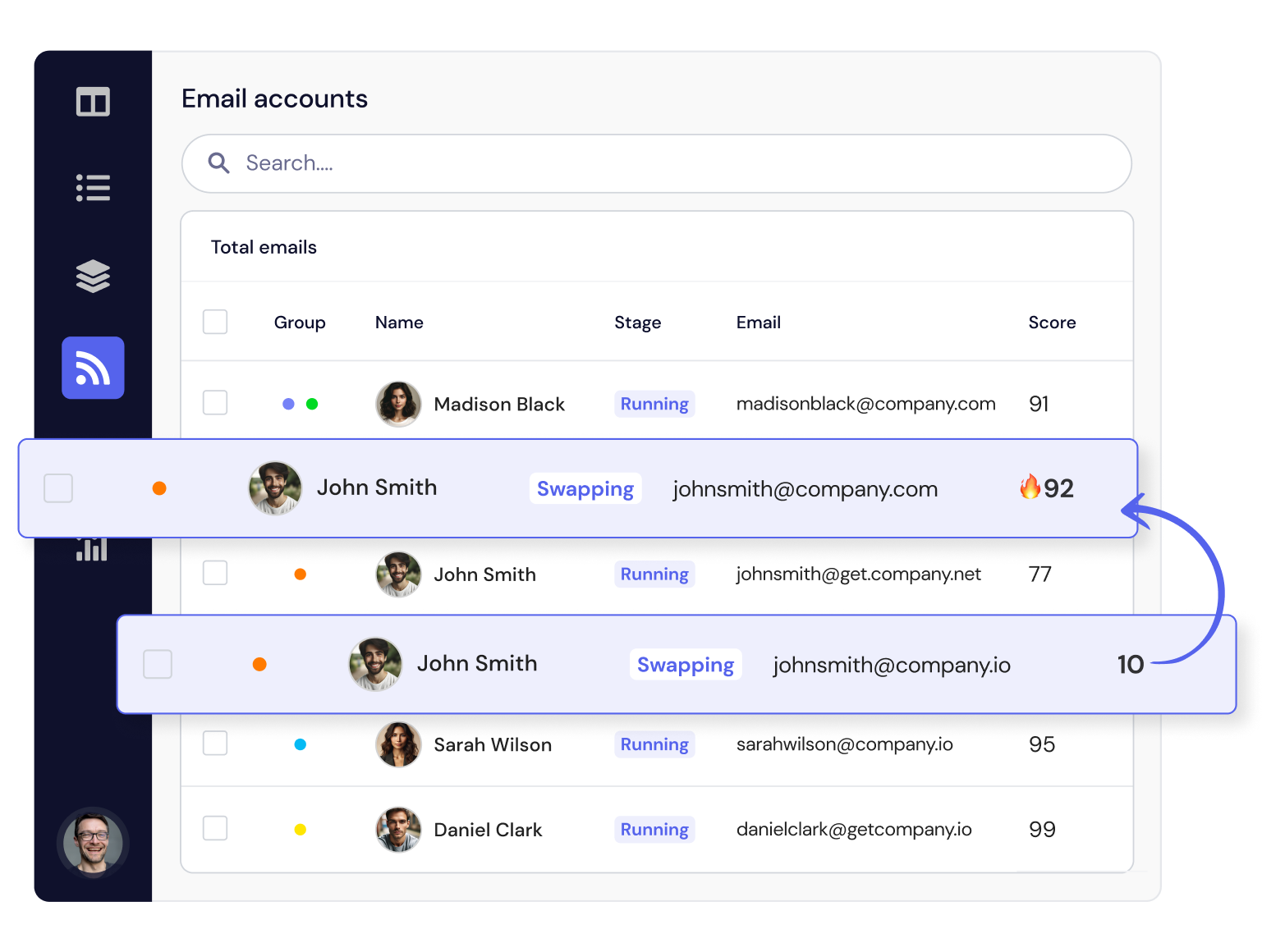This screenshot has width=1262, height=952.
Task: Click the Swapping badge for johnsmith@company.com
Action: pos(585,488)
